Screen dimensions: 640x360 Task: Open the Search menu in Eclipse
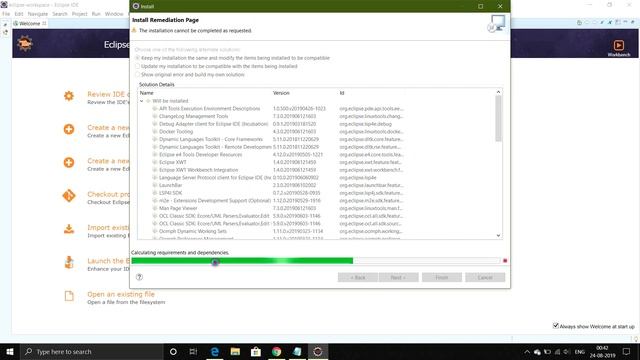[60, 14]
